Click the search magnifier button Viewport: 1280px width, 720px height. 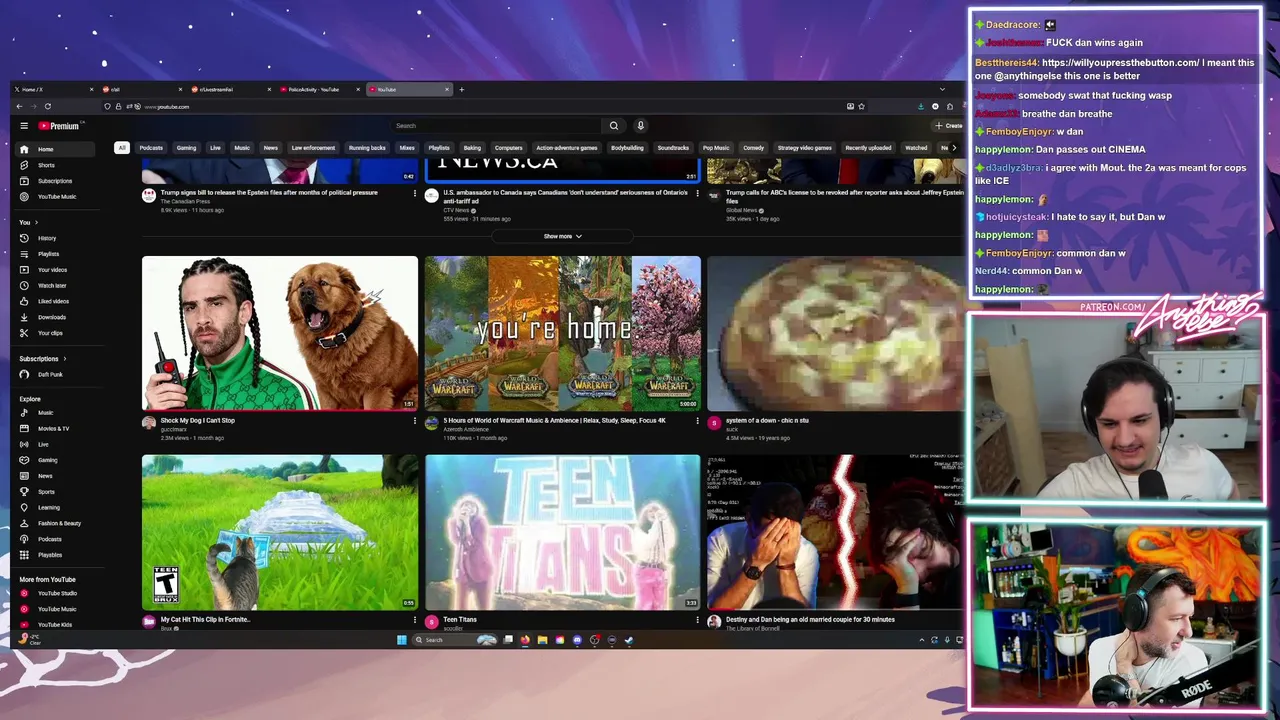[x=614, y=126]
